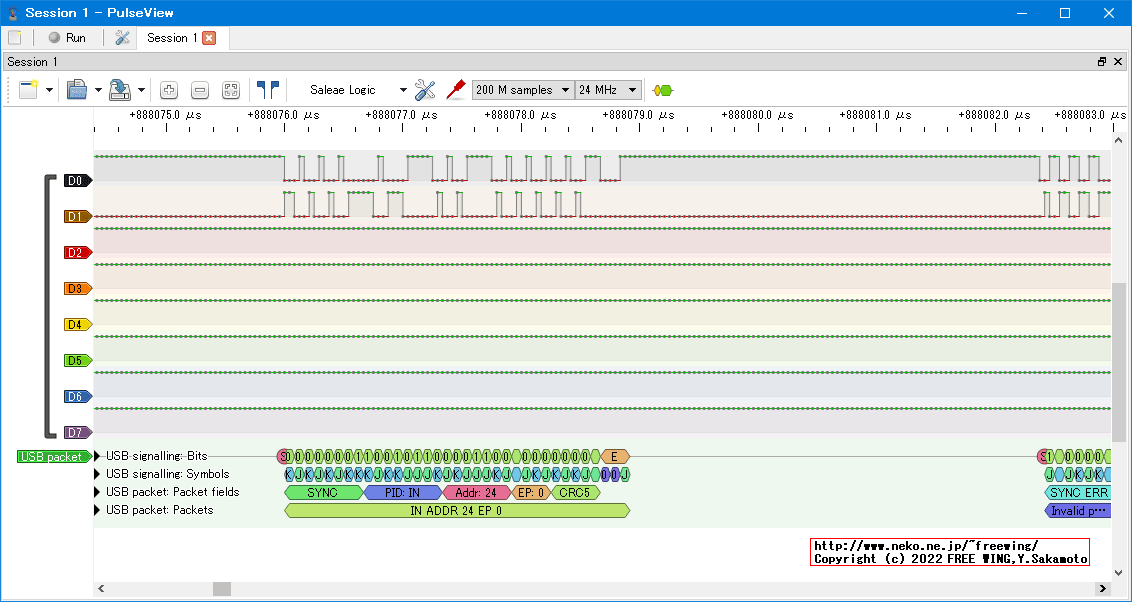Add a protocol decoder
This screenshot has width=1132, height=602.
[x=662, y=90]
